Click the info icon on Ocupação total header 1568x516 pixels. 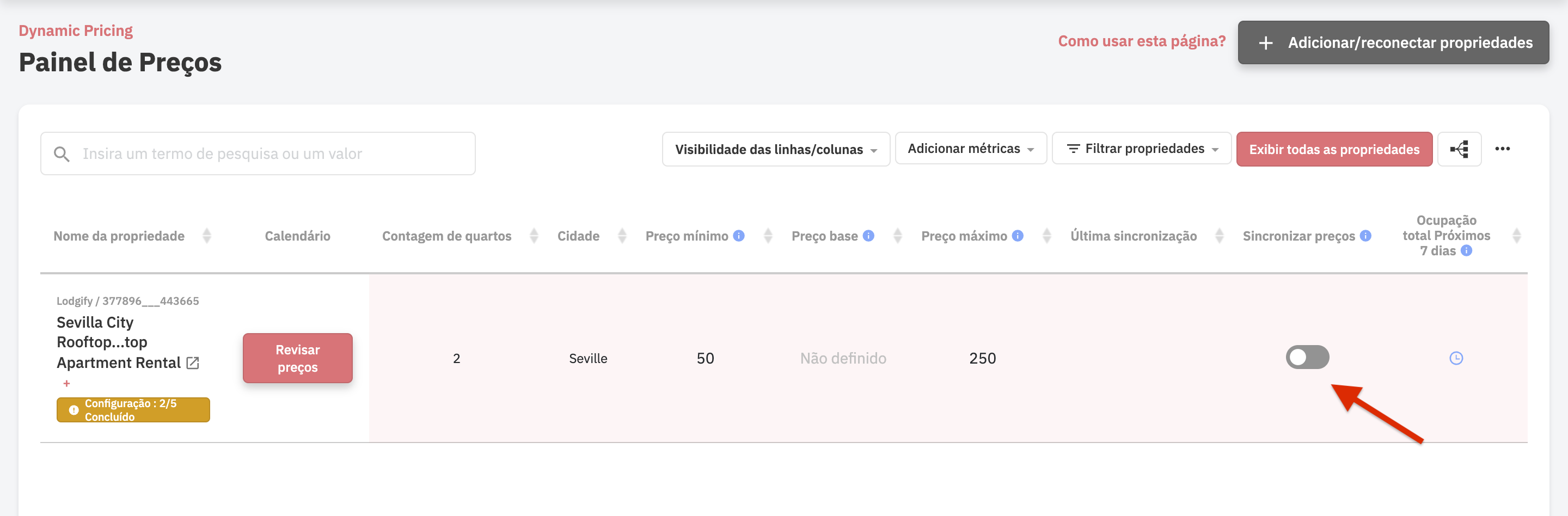pyautogui.click(x=1466, y=251)
